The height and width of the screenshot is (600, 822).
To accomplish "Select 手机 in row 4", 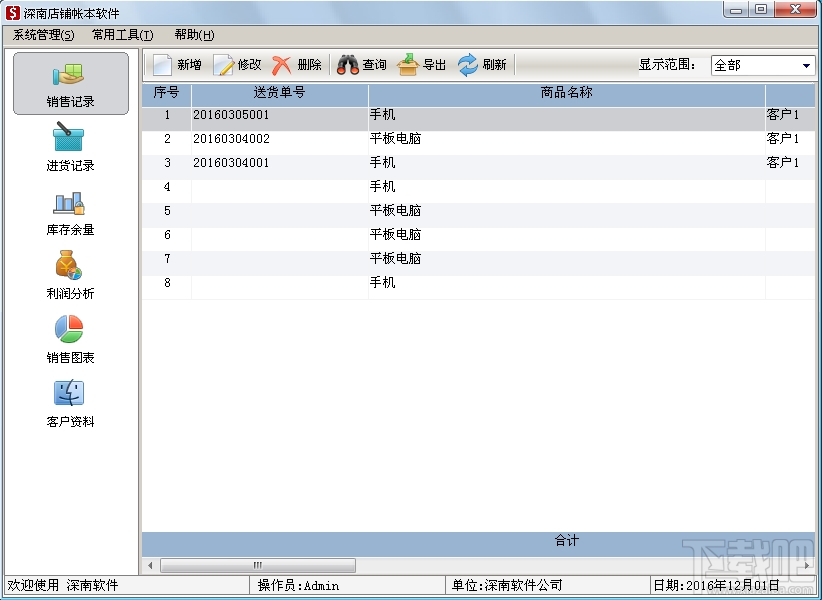I will pos(382,187).
